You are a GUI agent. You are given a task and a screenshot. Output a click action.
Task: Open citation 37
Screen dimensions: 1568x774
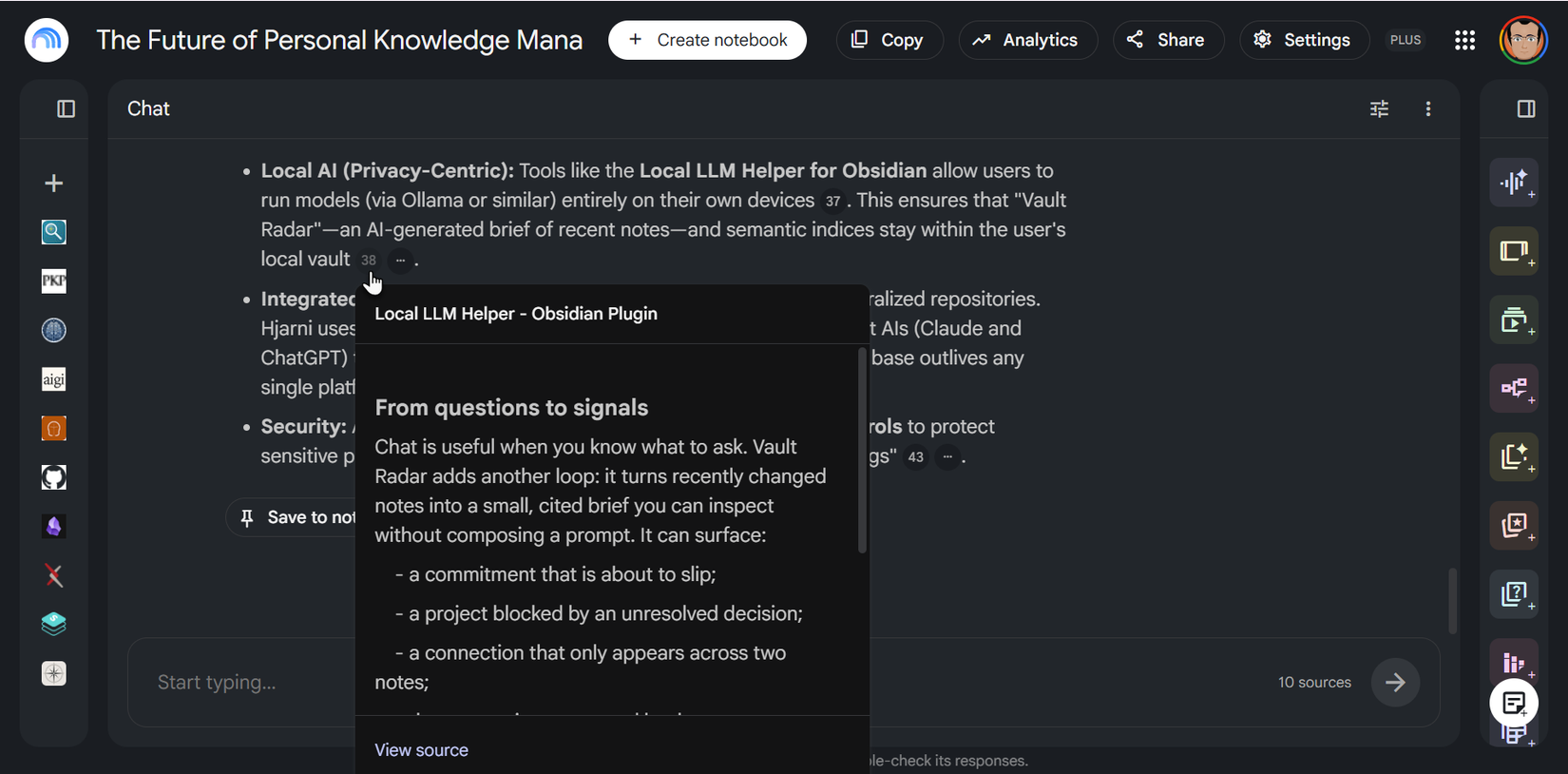tap(832, 202)
